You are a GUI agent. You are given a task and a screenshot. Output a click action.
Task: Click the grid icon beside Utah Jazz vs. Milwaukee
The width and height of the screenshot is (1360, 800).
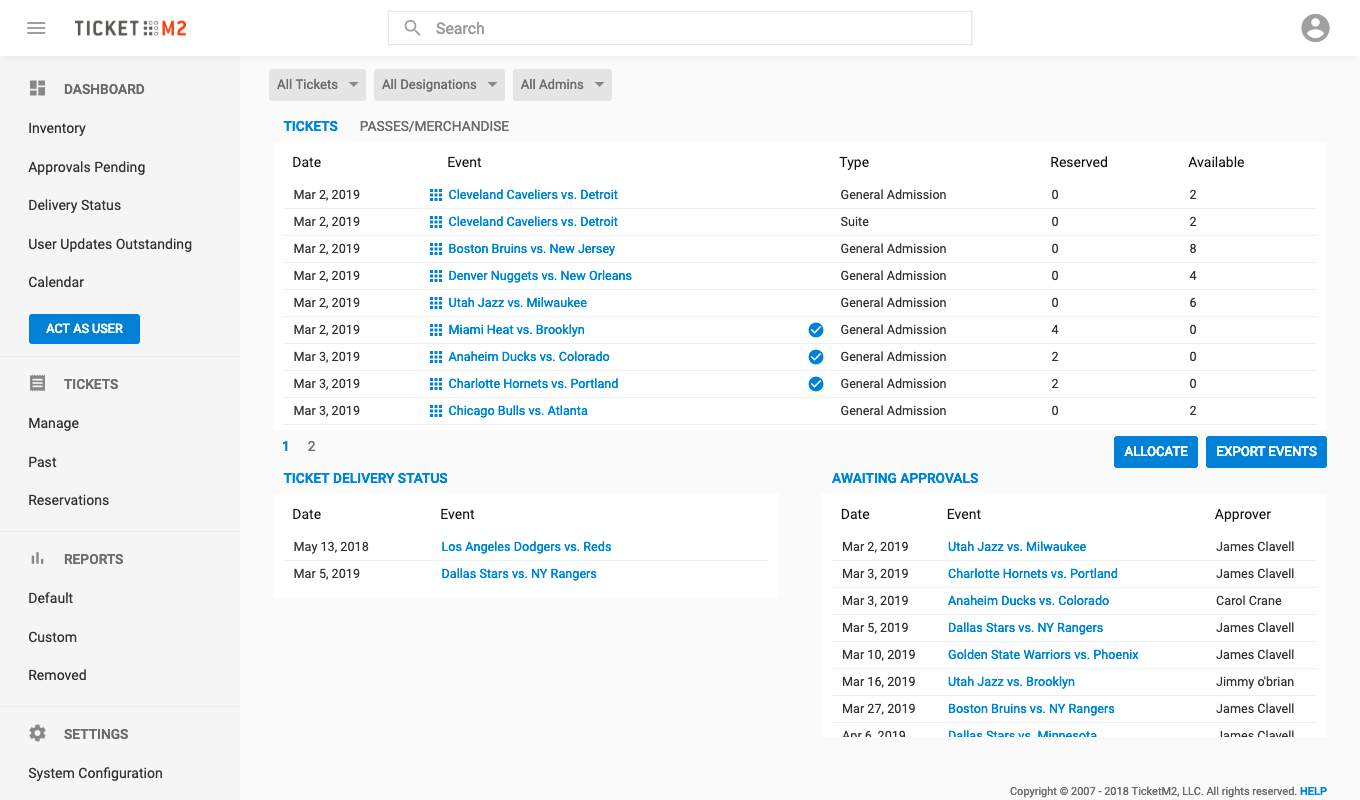point(435,303)
